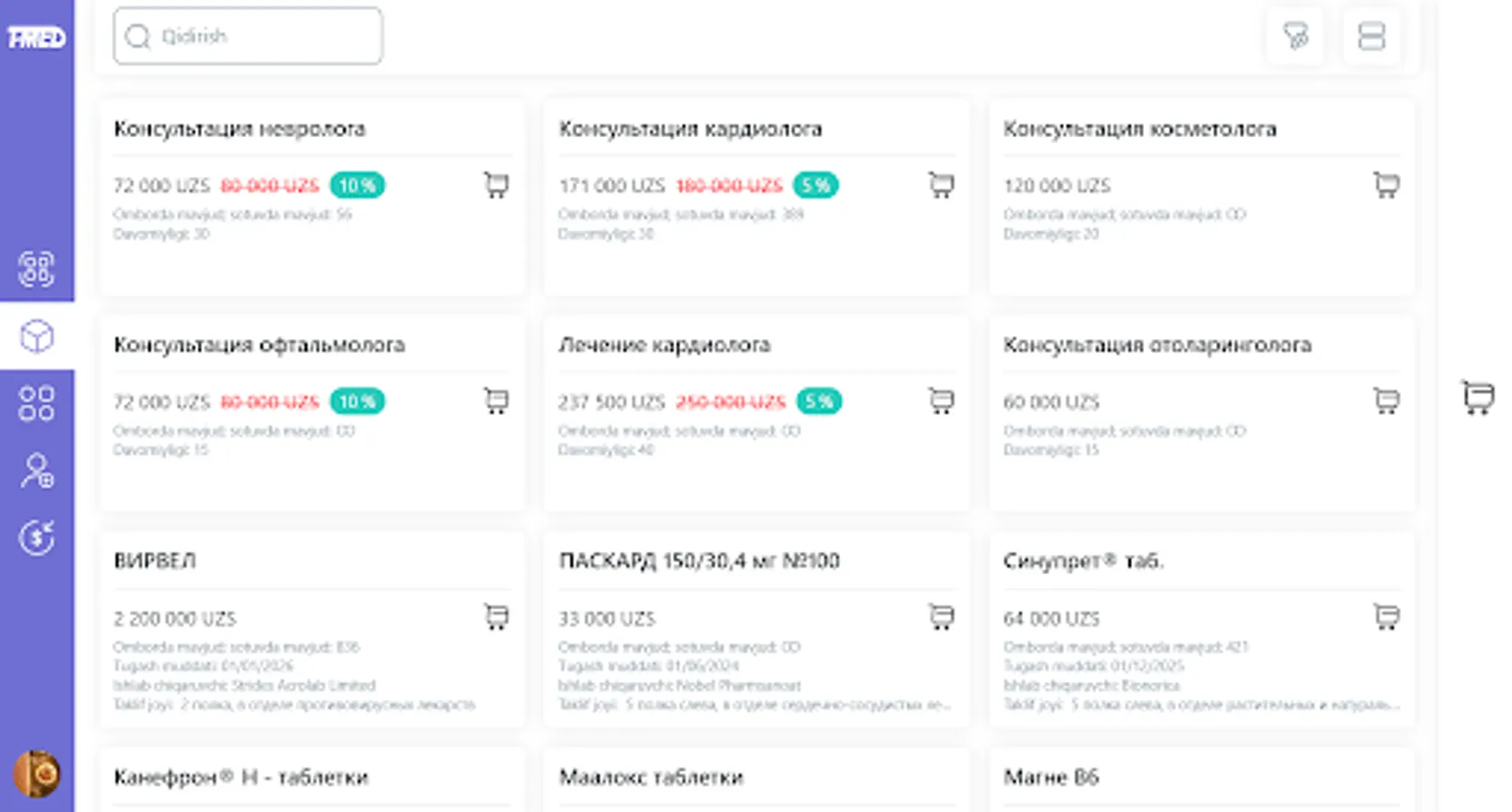Click the crossed-out 180 000 UZS price
This screenshot has width=1512, height=812.
(x=729, y=186)
